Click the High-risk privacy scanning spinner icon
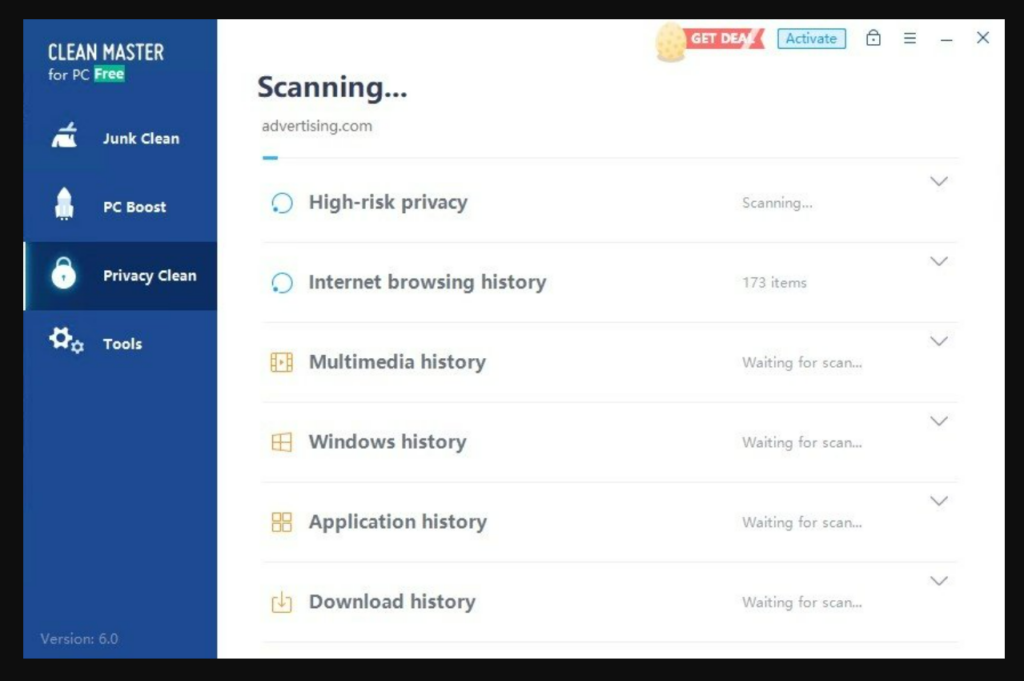 (x=282, y=203)
